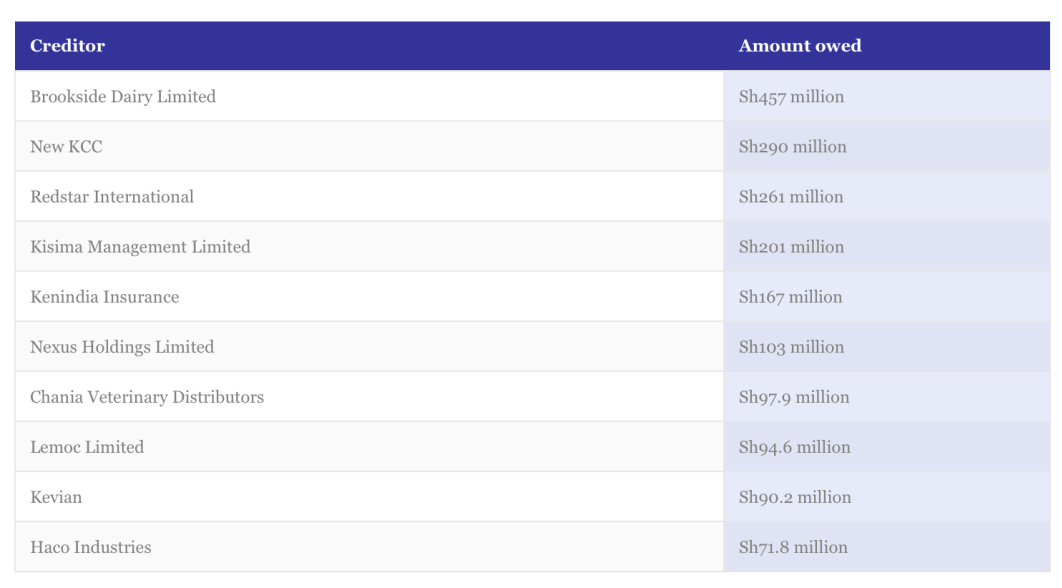Viewport: 1062px width, 588px height.
Task: Select the Redstar International cell
Action: point(369,196)
